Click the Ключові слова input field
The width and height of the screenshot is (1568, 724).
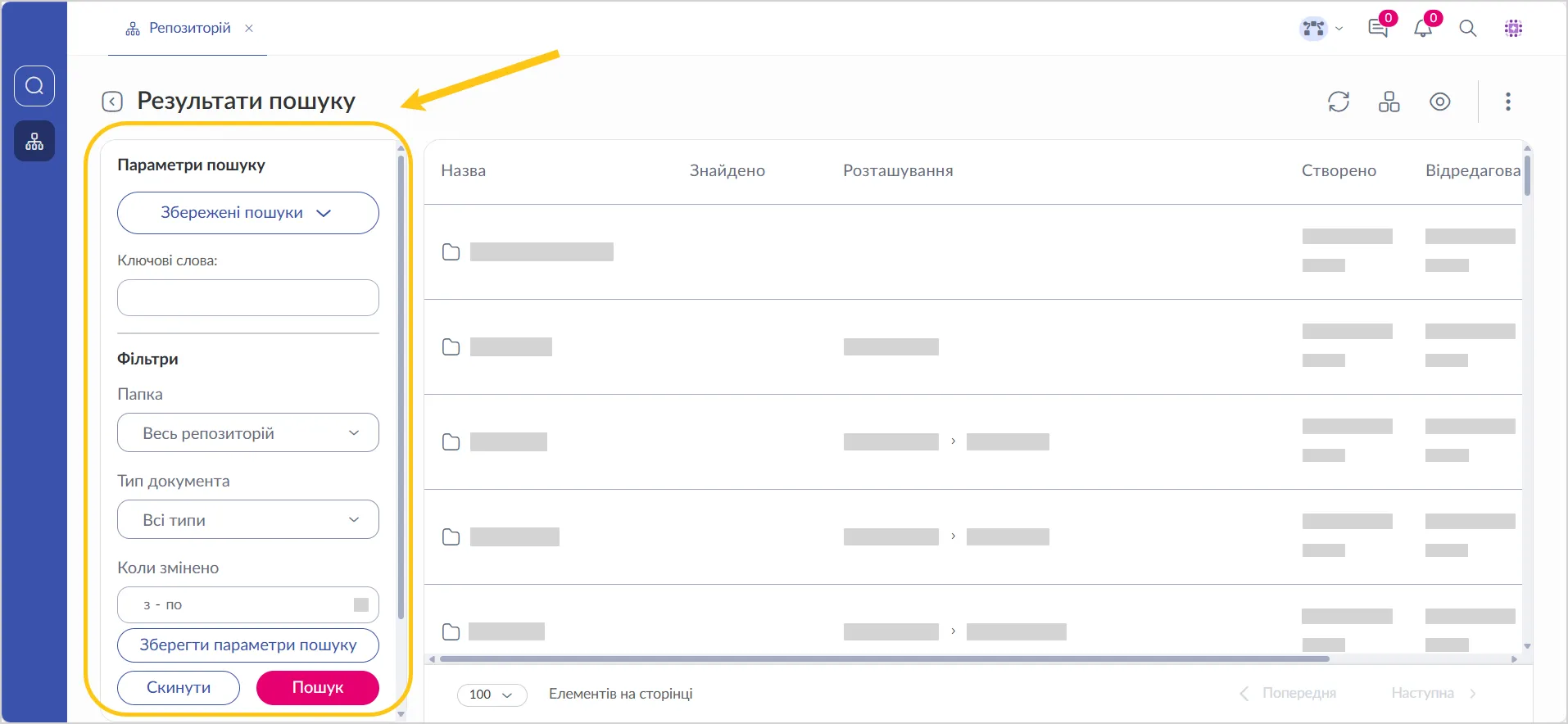tap(247, 298)
